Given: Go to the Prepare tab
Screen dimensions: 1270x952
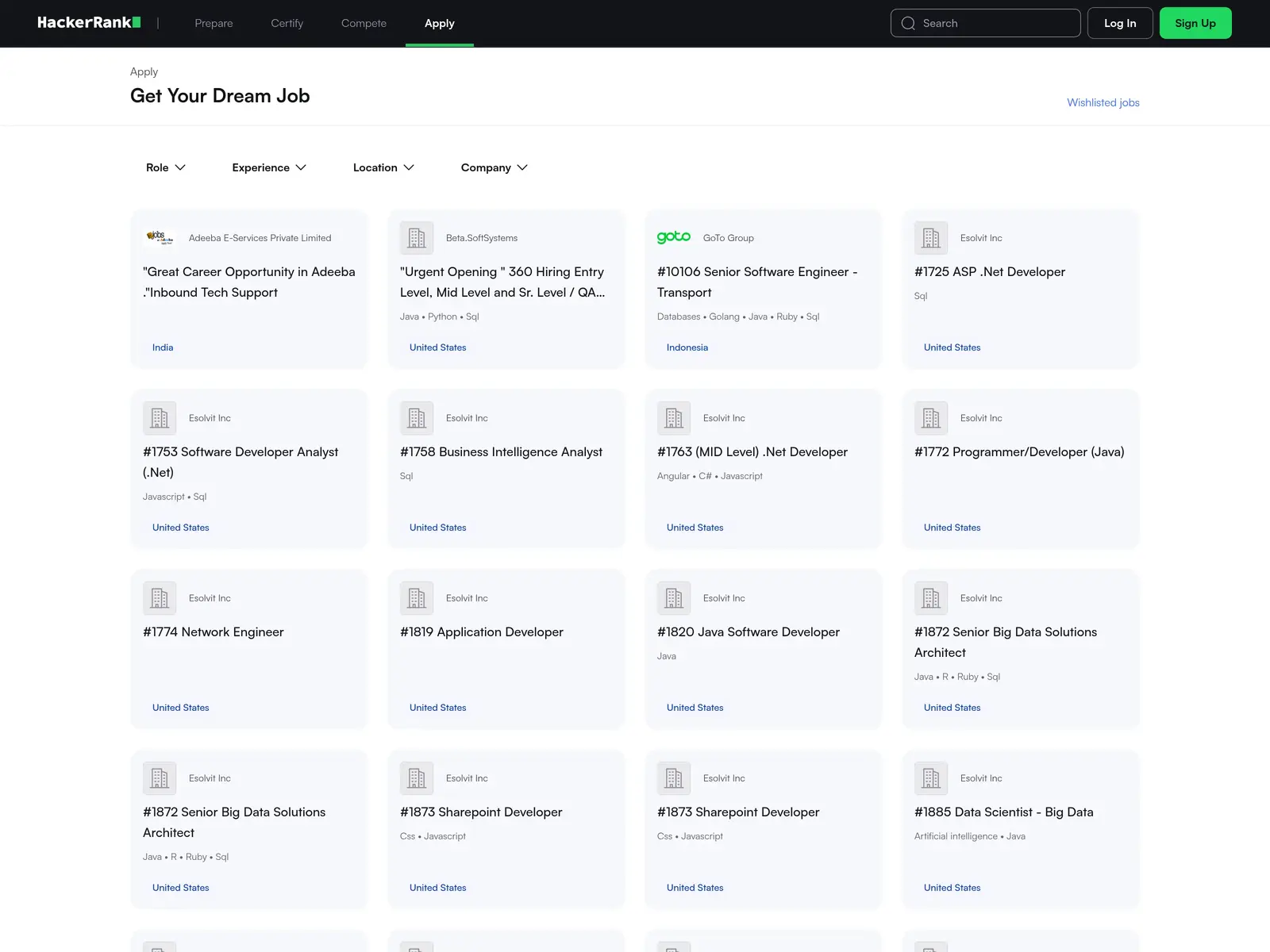Looking at the screenshot, I should pyautogui.click(x=214, y=23).
